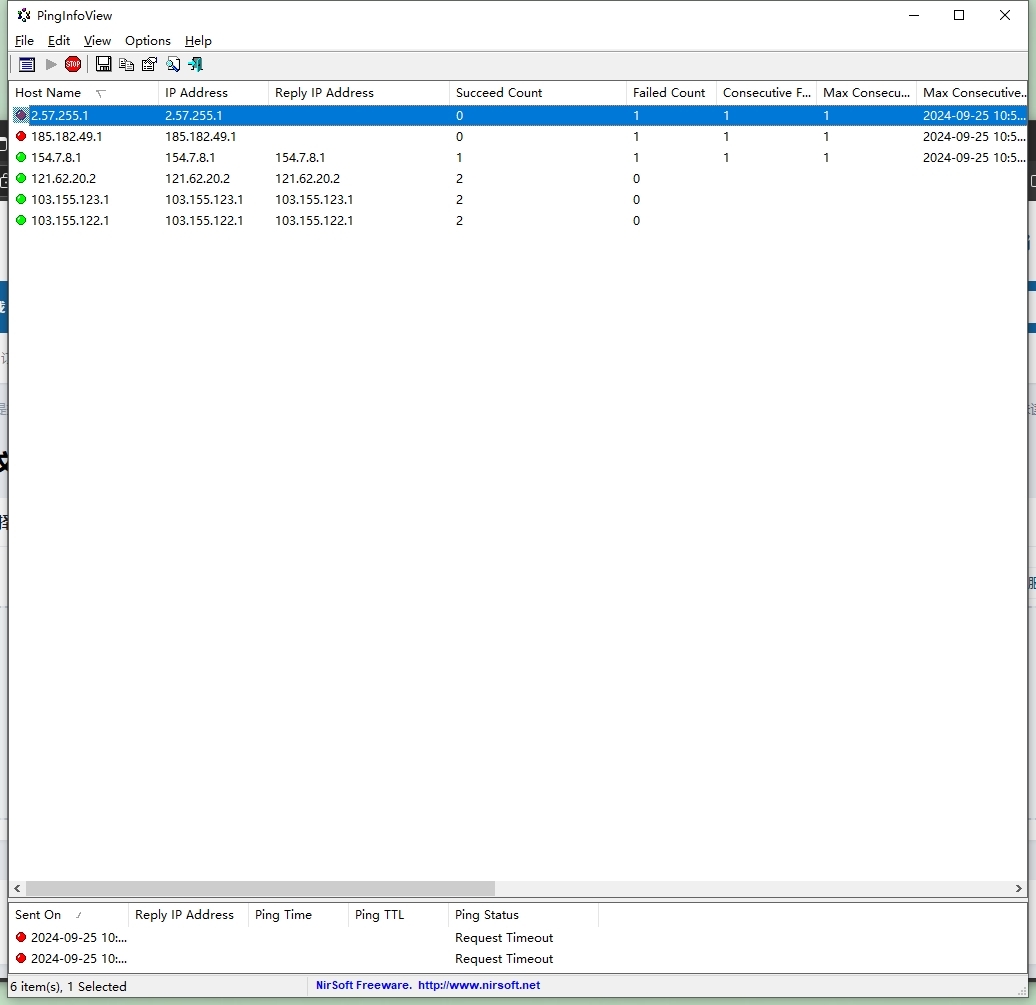Sort by the Sent On column header
The height and width of the screenshot is (1005, 1036).
coord(38,915)
